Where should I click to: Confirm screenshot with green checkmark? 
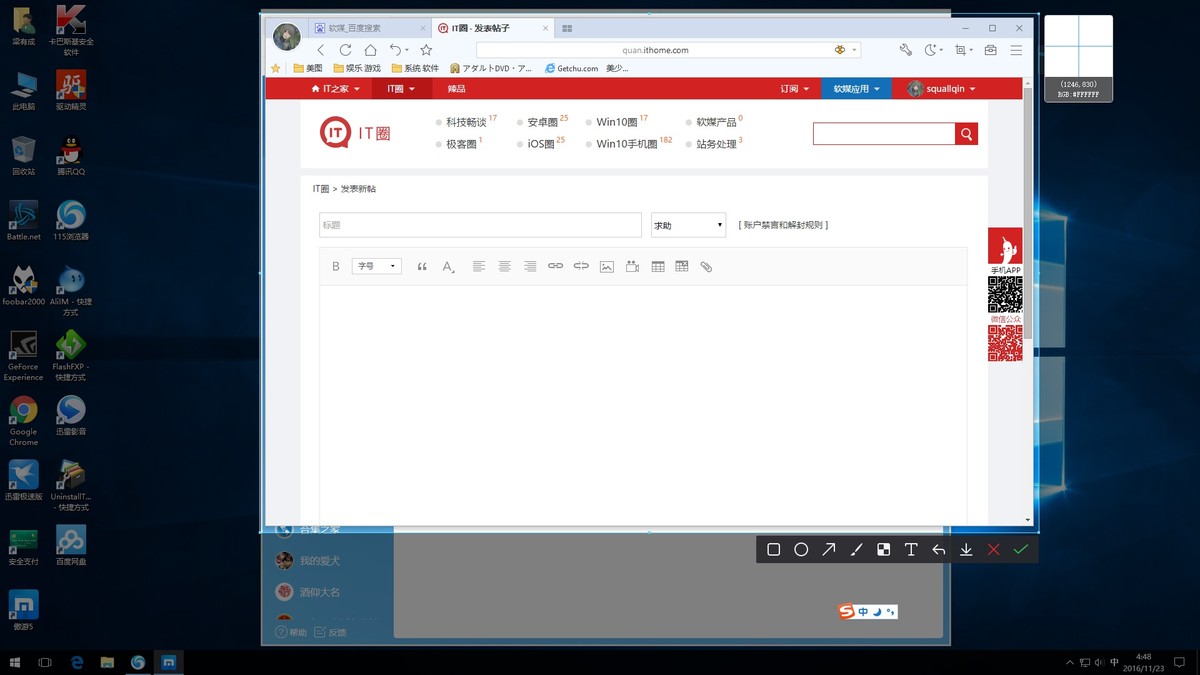pyautogui.click(x=1020, y=550)
